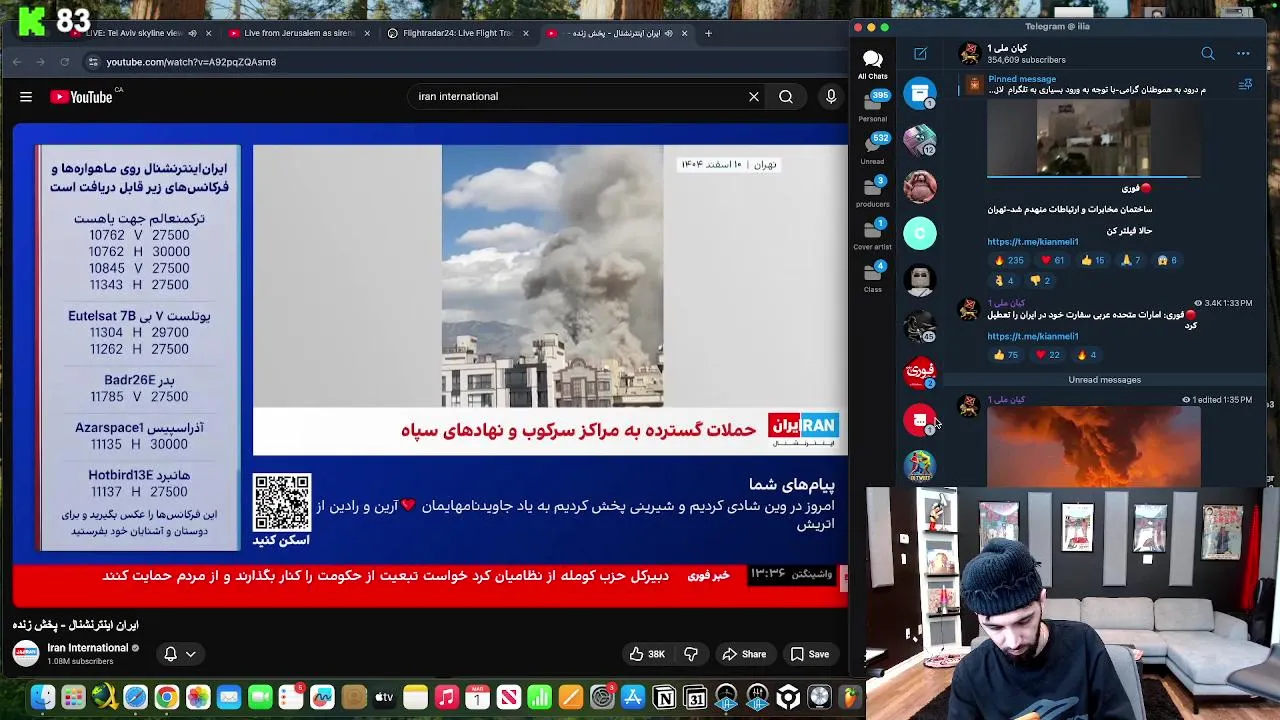Close the Live from Jerusalem tab

[x=367, y=33]
